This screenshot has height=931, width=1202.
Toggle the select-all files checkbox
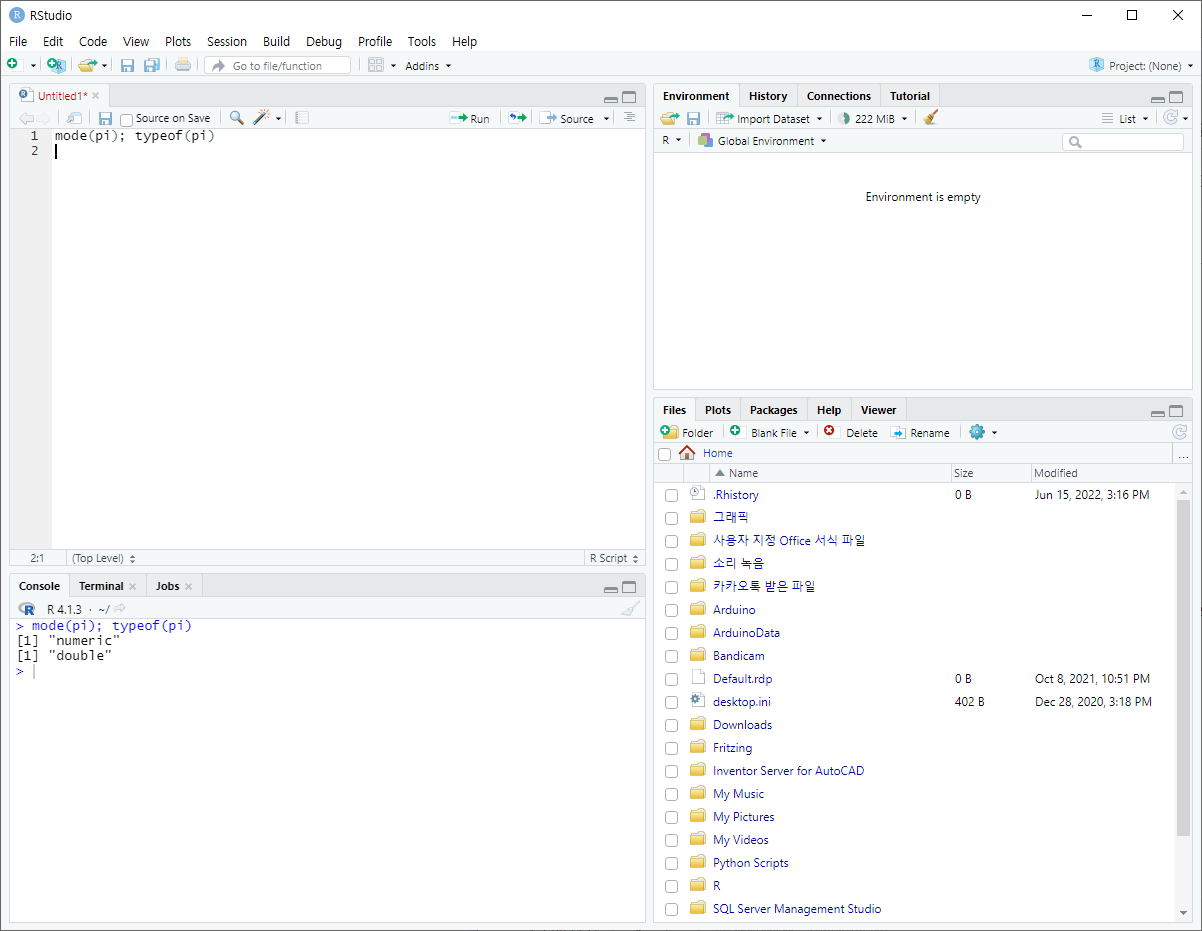(x=665, y=454)
